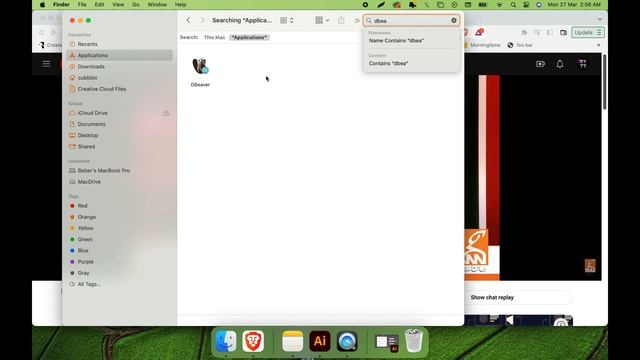Open the Edit menu
The width and height of the screenshot is (640, 360).
99,4
